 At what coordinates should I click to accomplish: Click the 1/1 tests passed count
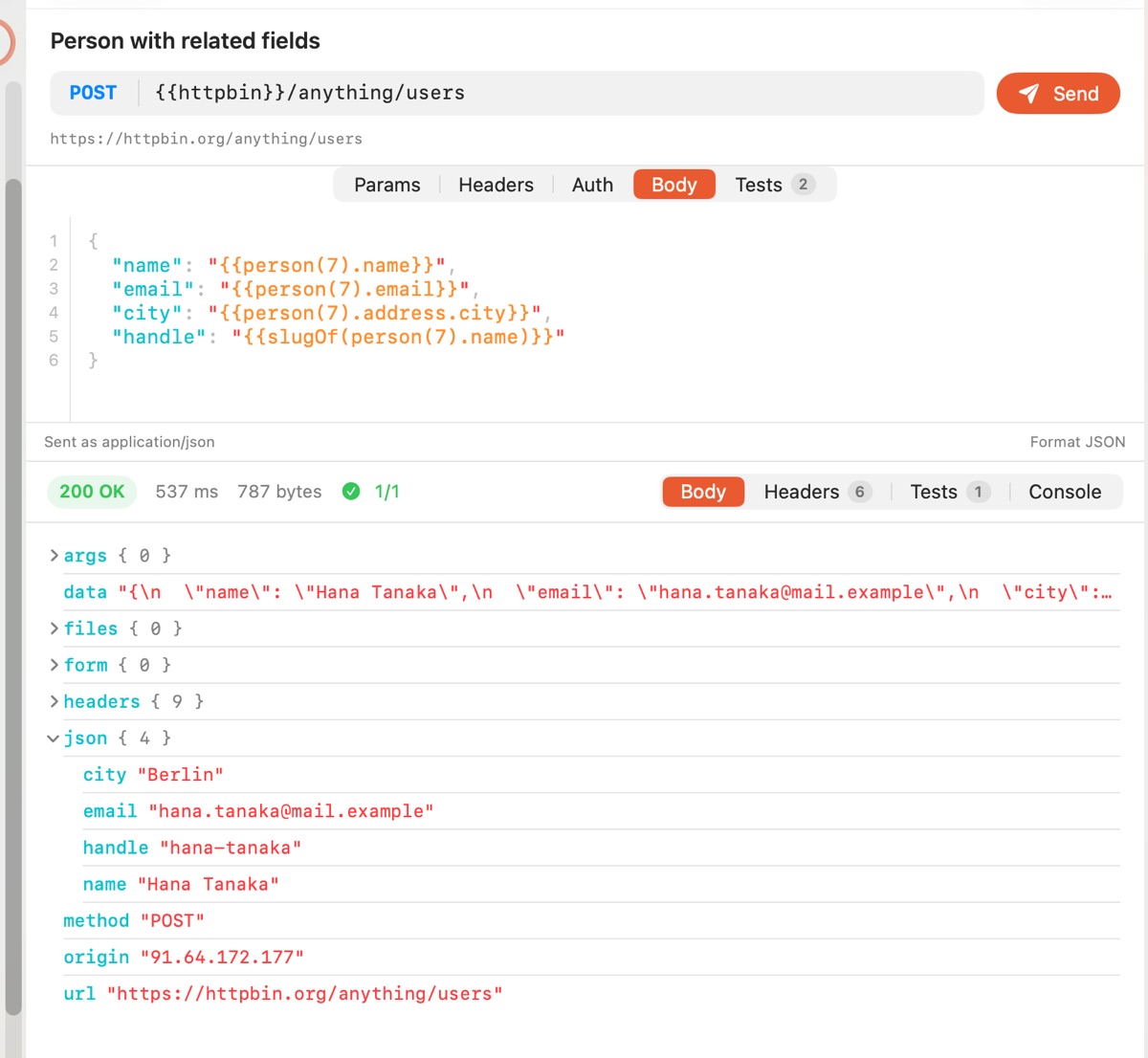point(386,492)
